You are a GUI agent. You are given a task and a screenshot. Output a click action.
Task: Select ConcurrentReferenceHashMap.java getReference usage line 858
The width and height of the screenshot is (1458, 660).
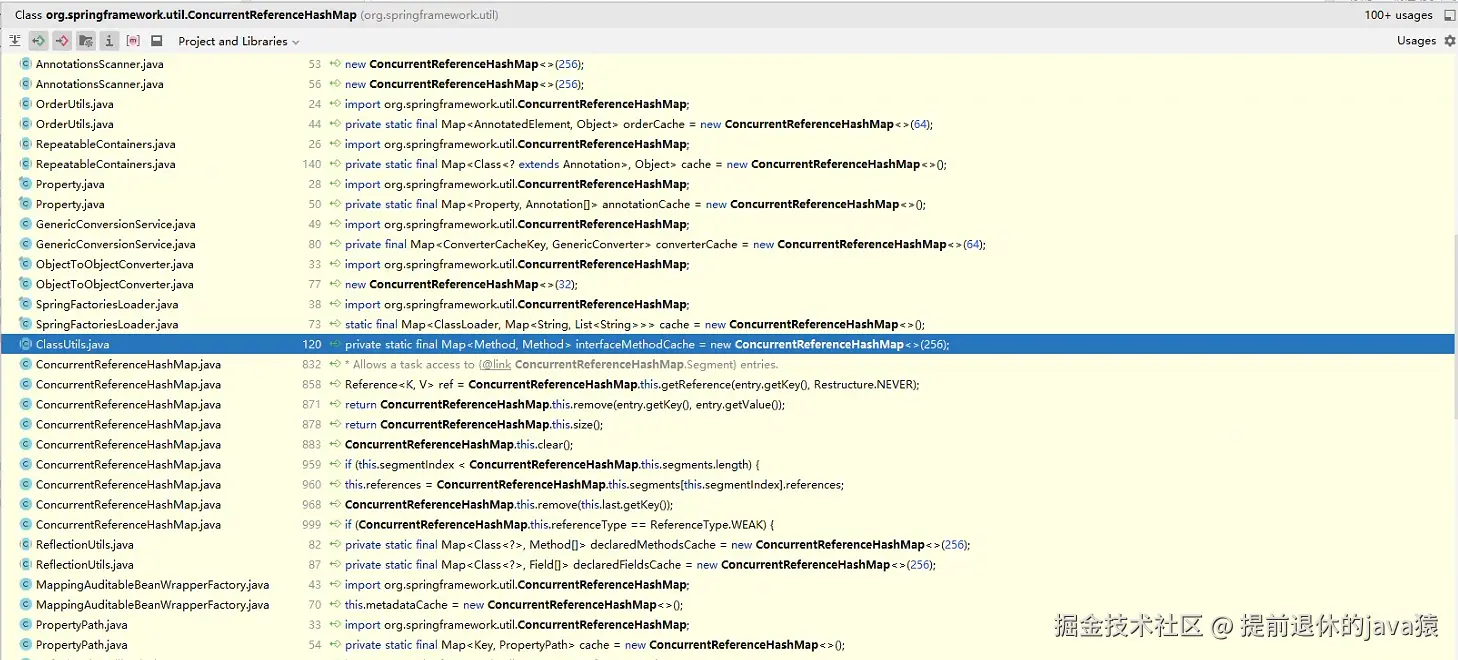[728, 384]
